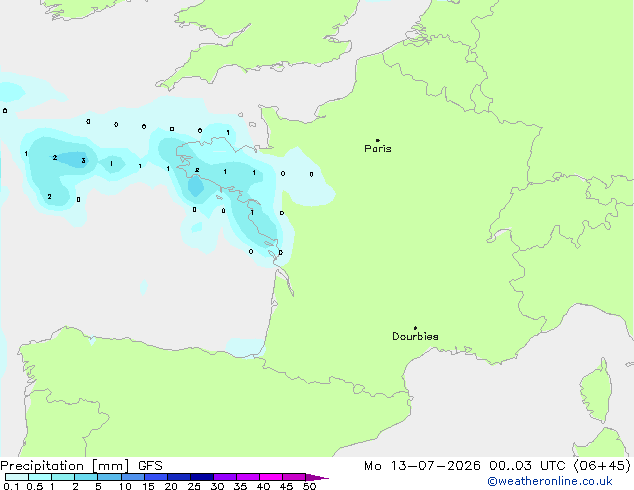Select the Paris location dot marker
The image size is (634, 490).
pyautogui.click(x=378, y=140)
